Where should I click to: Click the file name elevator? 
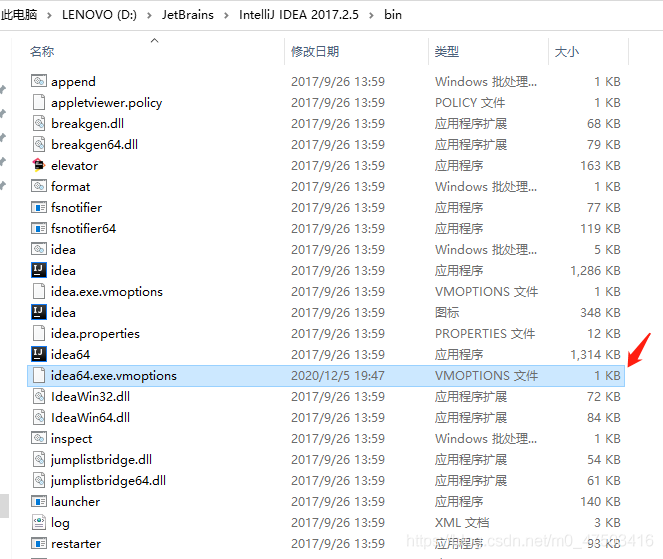(74, 166)
